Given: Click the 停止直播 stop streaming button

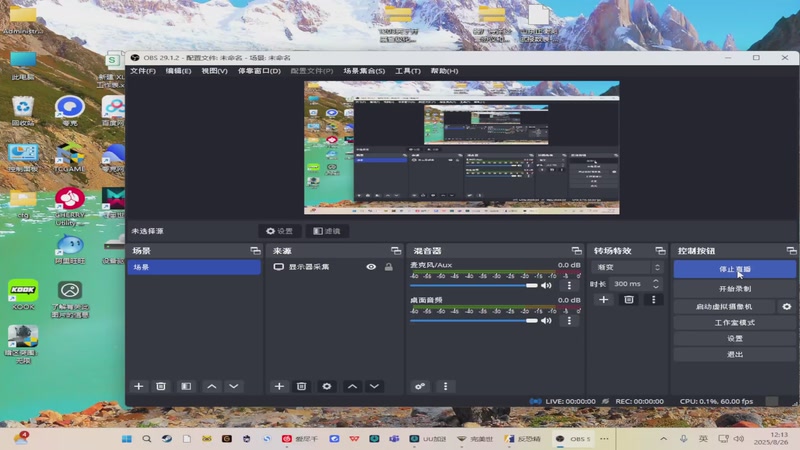Looking at the screenshot, I should tap(735, 269).
